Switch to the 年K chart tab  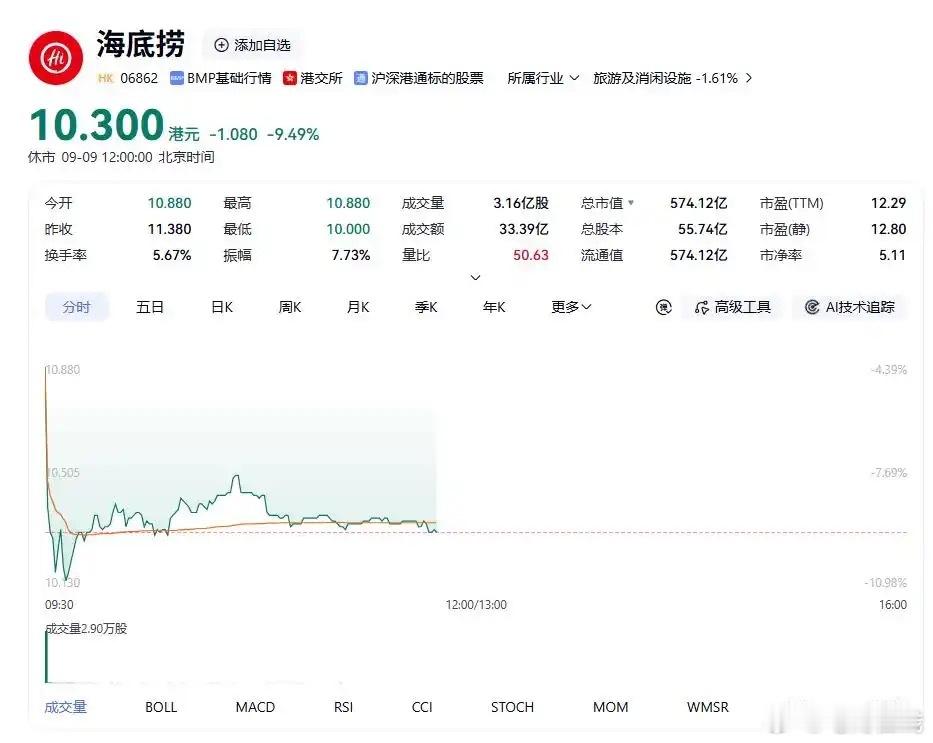pyautogui.click(x=494, y=307)
